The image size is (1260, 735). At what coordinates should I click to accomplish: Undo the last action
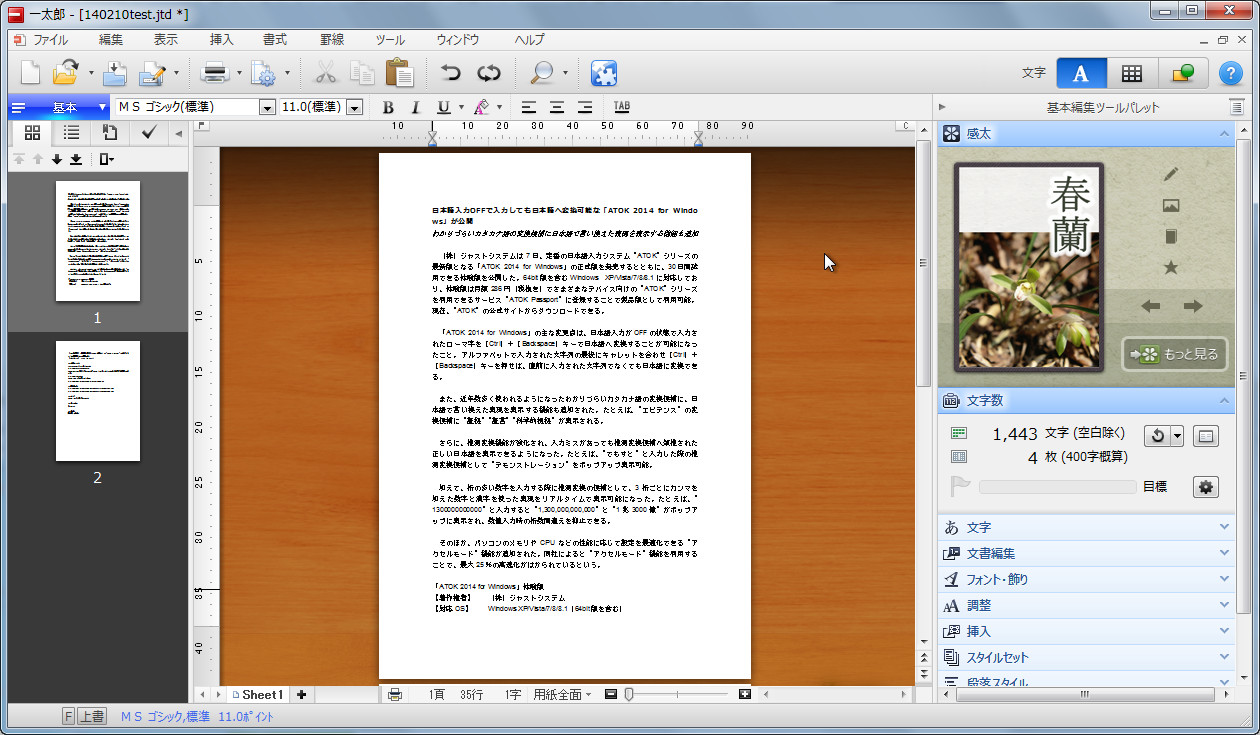[451, 73]
